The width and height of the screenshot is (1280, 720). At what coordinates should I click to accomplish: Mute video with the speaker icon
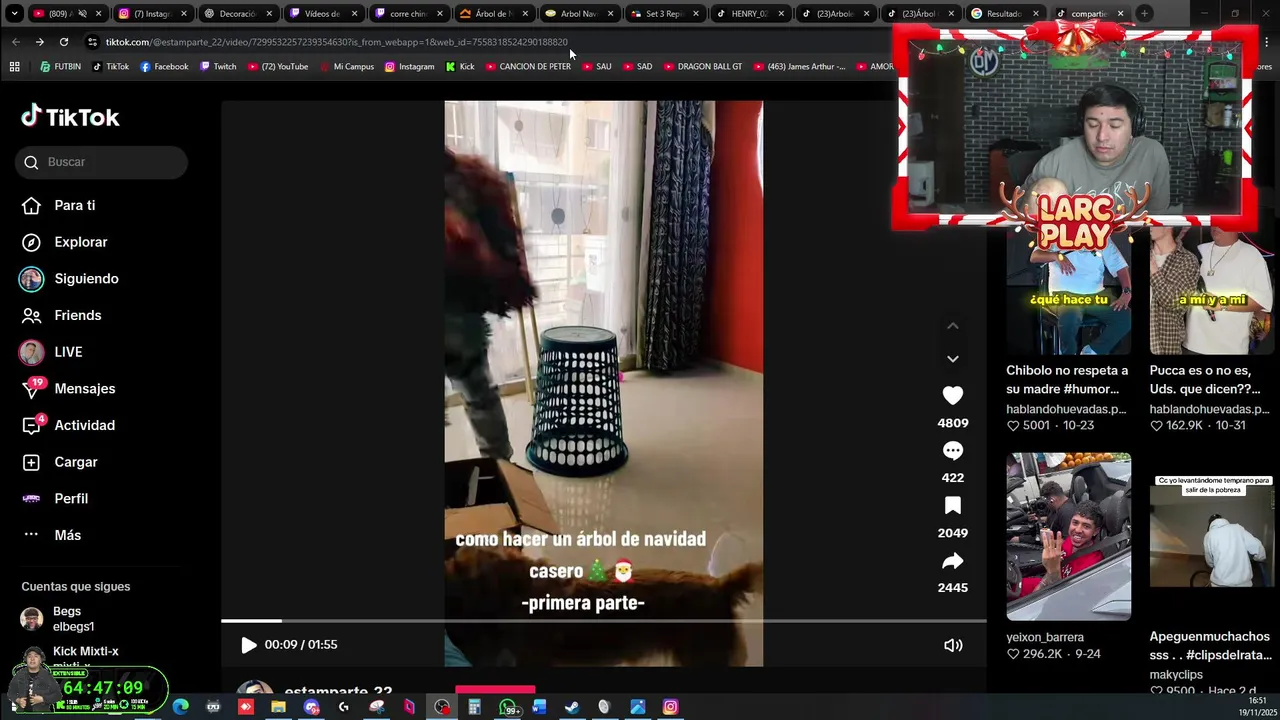(x=953, y=645)
